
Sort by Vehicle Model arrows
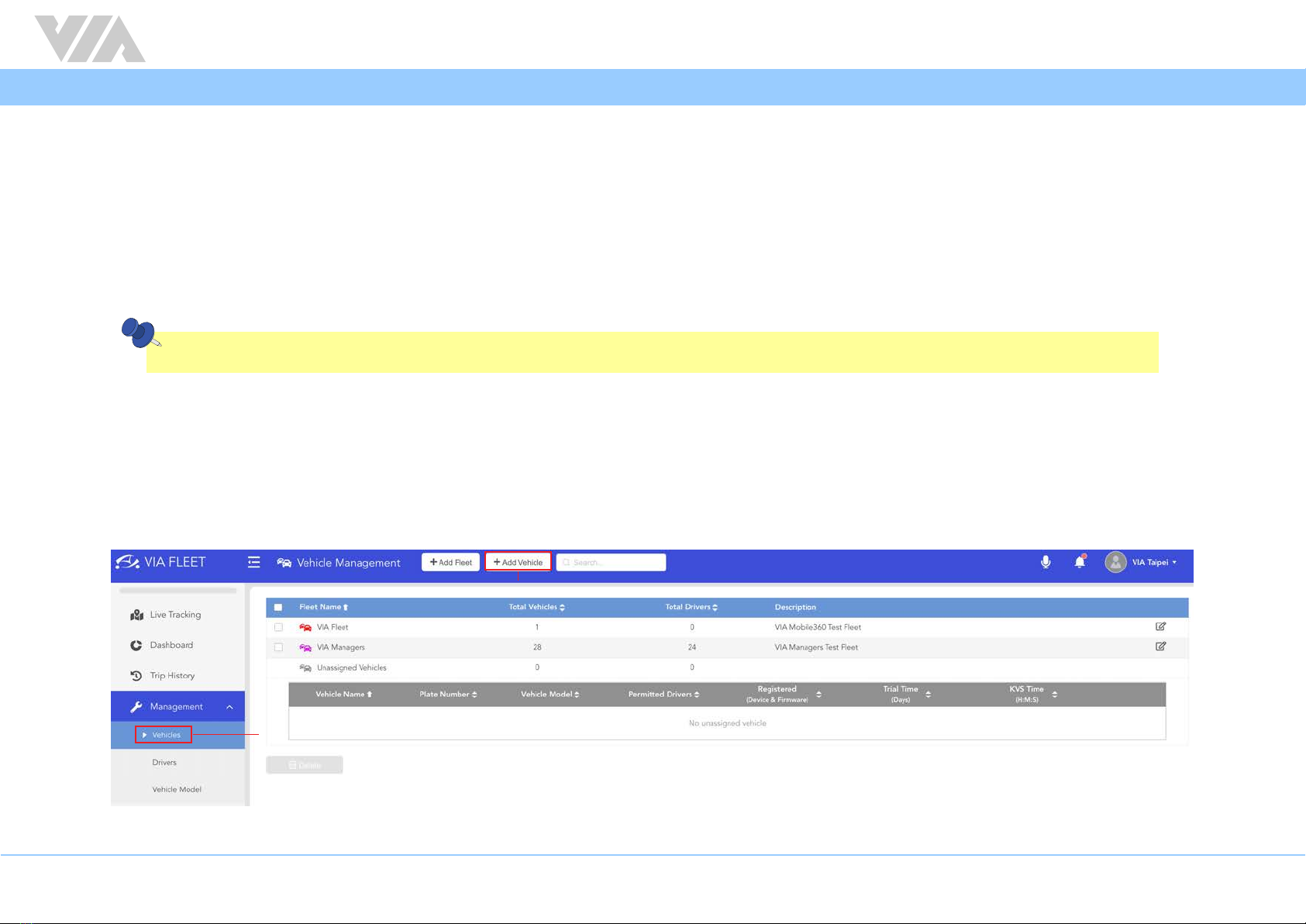tap(577, 694)
